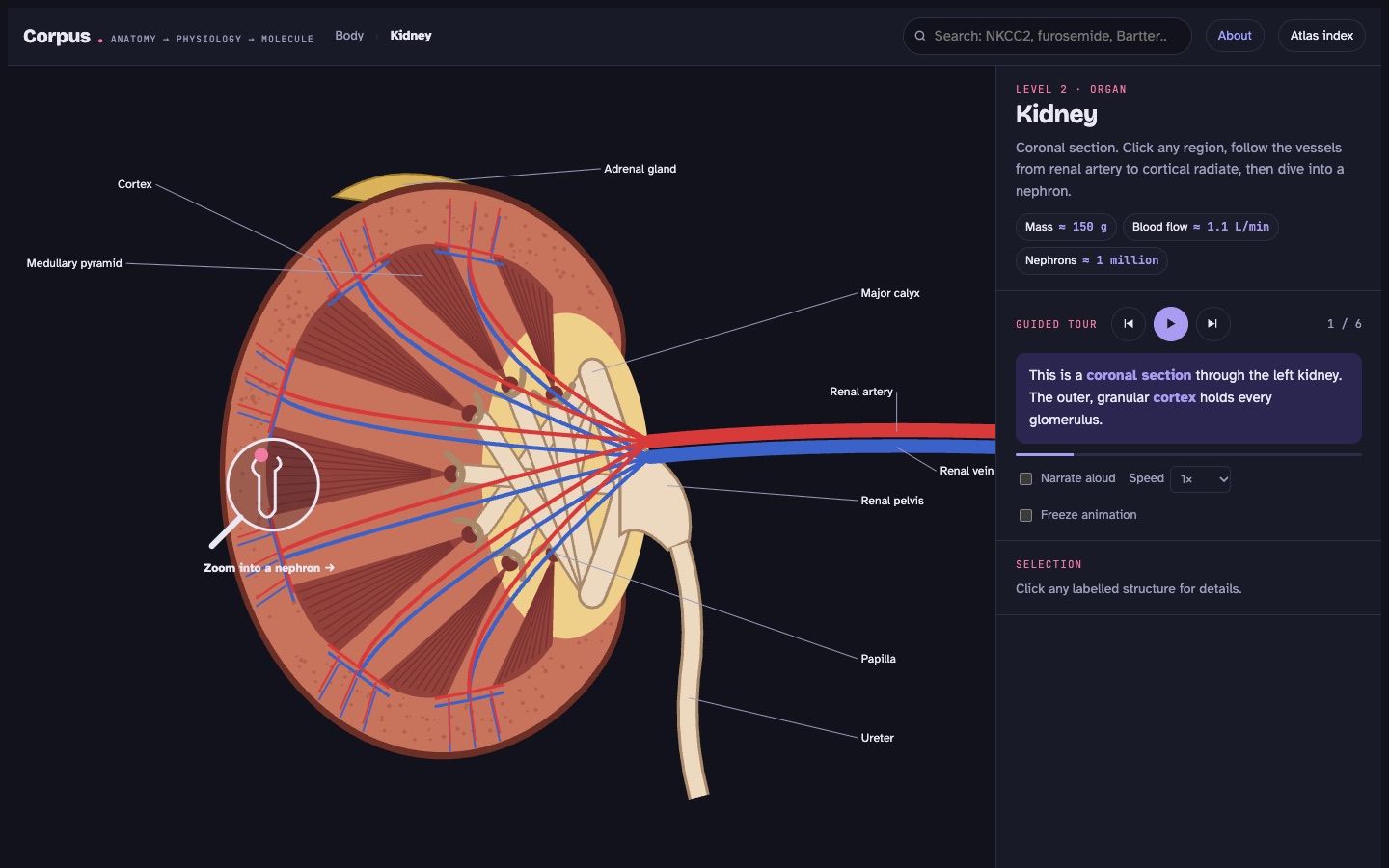The image size is (1389, 868).
Task: Toggle Freeze animation checkbox
Action: [1025, 515]
